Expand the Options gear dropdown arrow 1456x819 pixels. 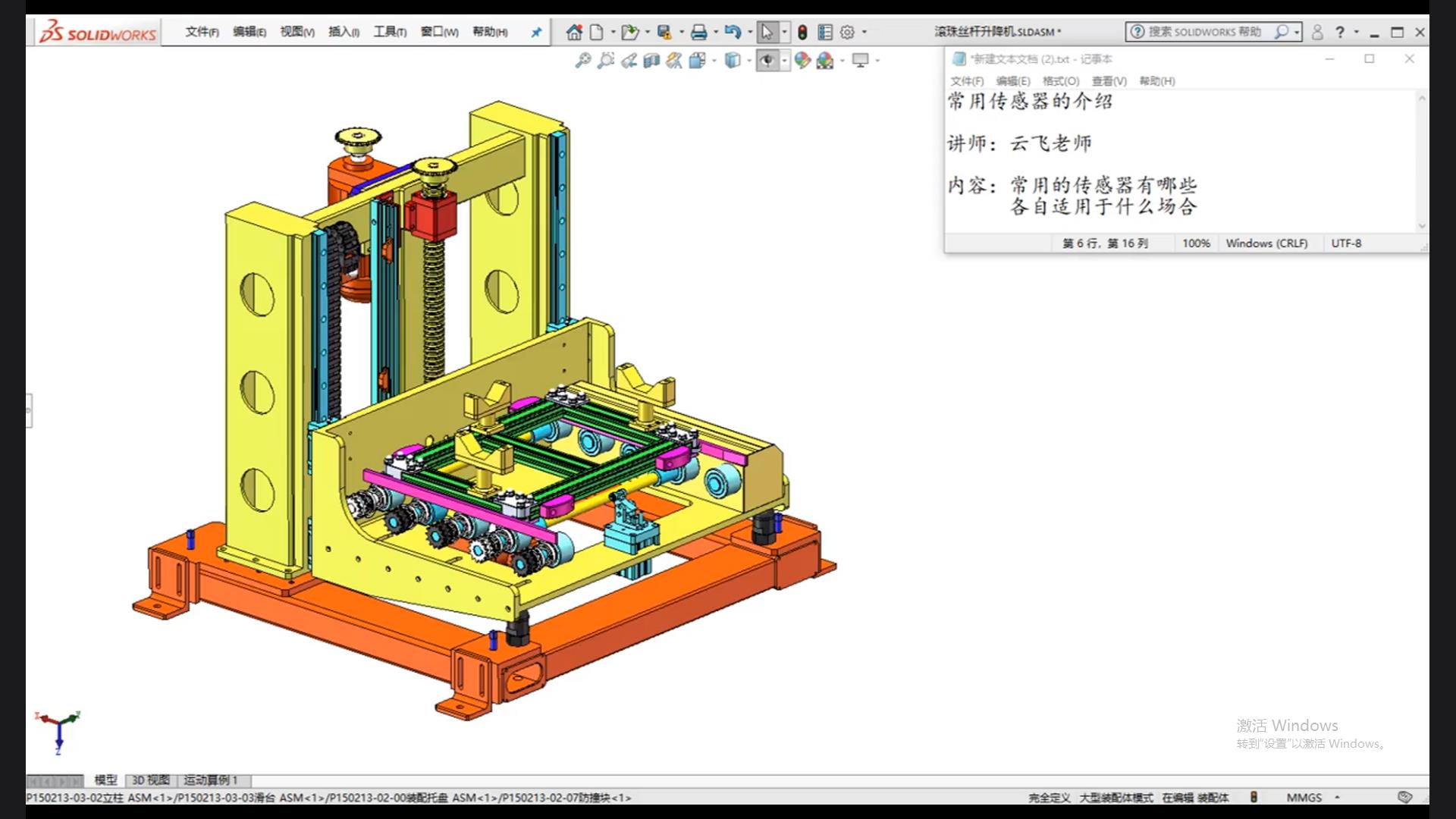point(864,32)
